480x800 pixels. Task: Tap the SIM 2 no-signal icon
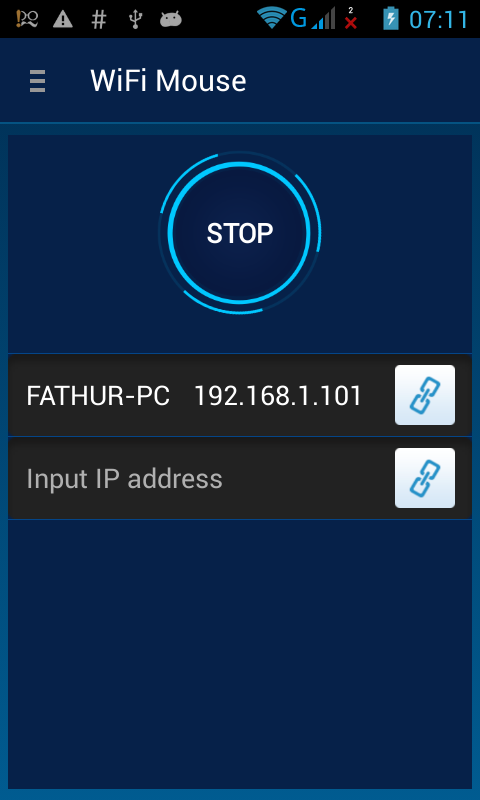(x=350, y=18)
